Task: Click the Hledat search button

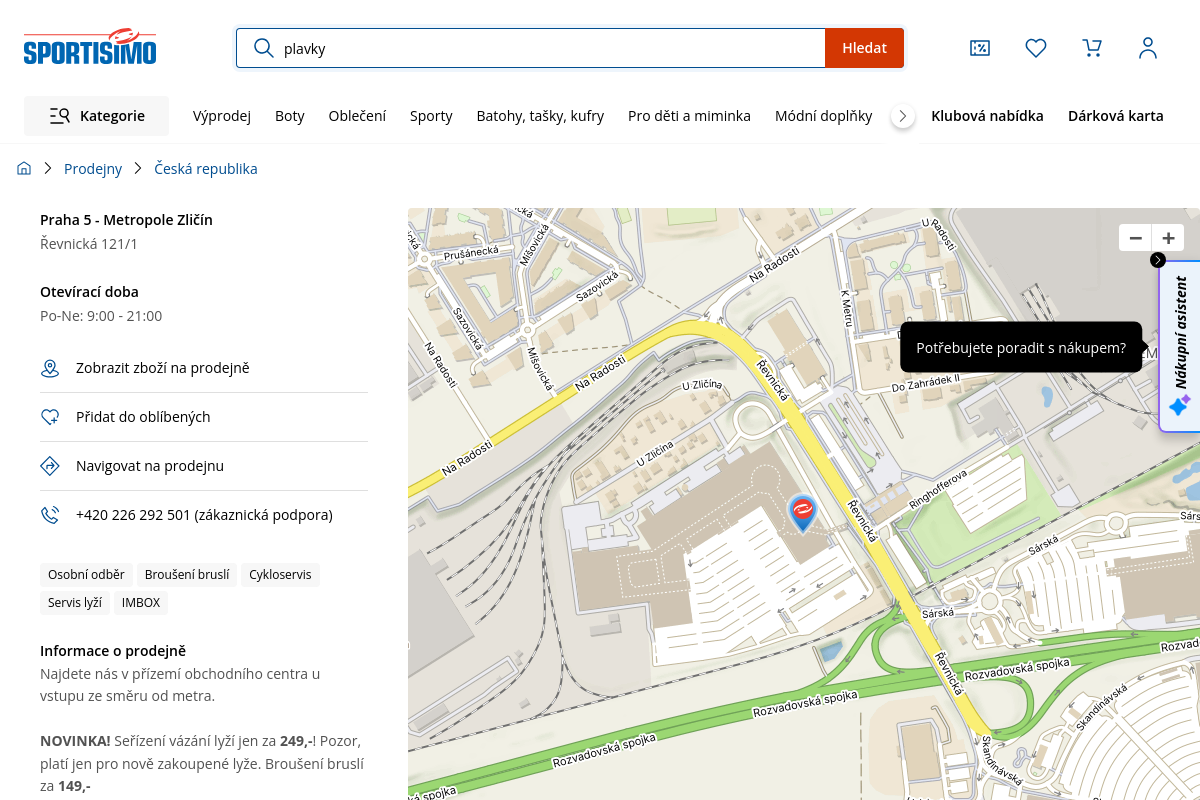Action: pyautogui.click(x=864, y=48)
